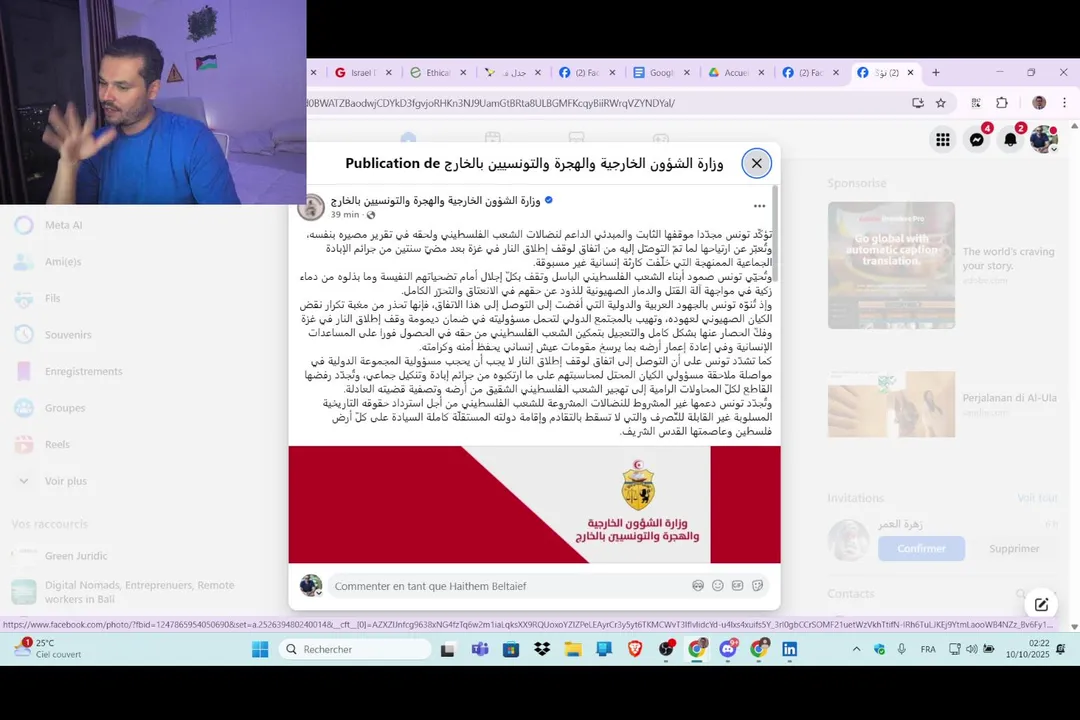
Task: Open Dropbox from the taskbar
Action: tap(542, 649)
